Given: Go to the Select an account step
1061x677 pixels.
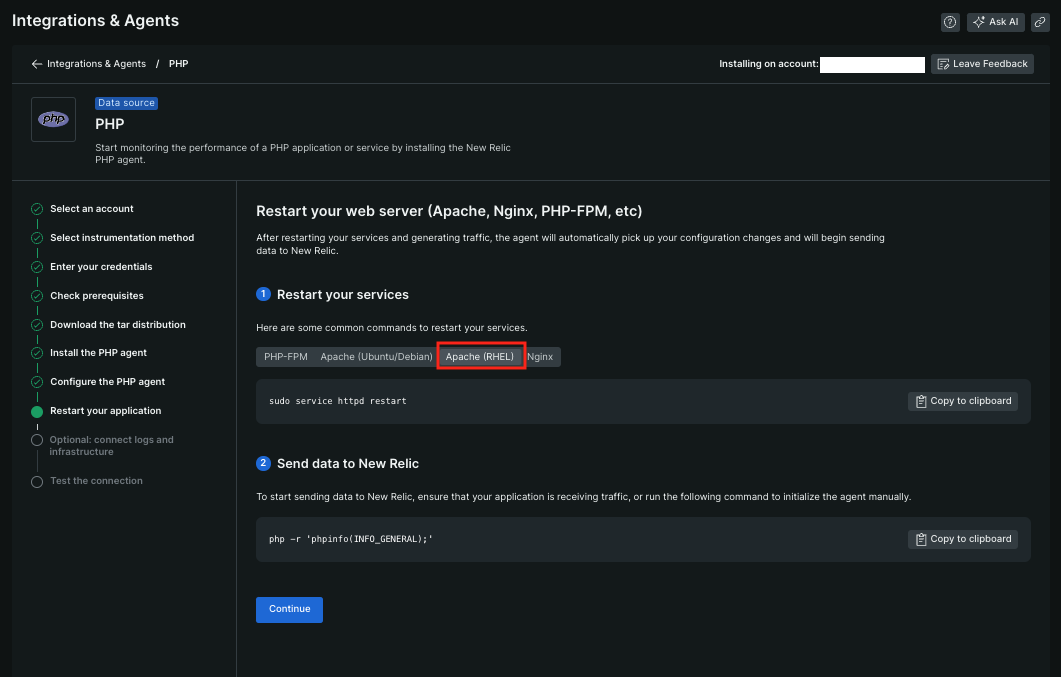Looking at the screenshot, I should point(91,209).
